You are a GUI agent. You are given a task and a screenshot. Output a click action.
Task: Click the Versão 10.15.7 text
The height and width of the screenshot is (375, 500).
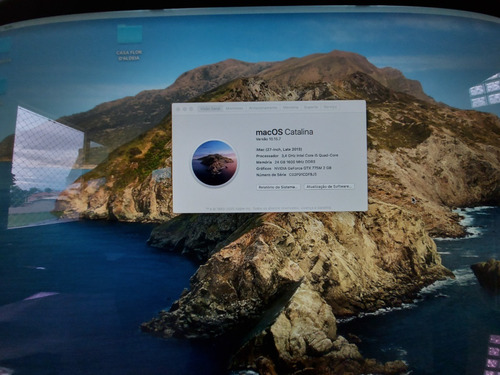point(268,139)
